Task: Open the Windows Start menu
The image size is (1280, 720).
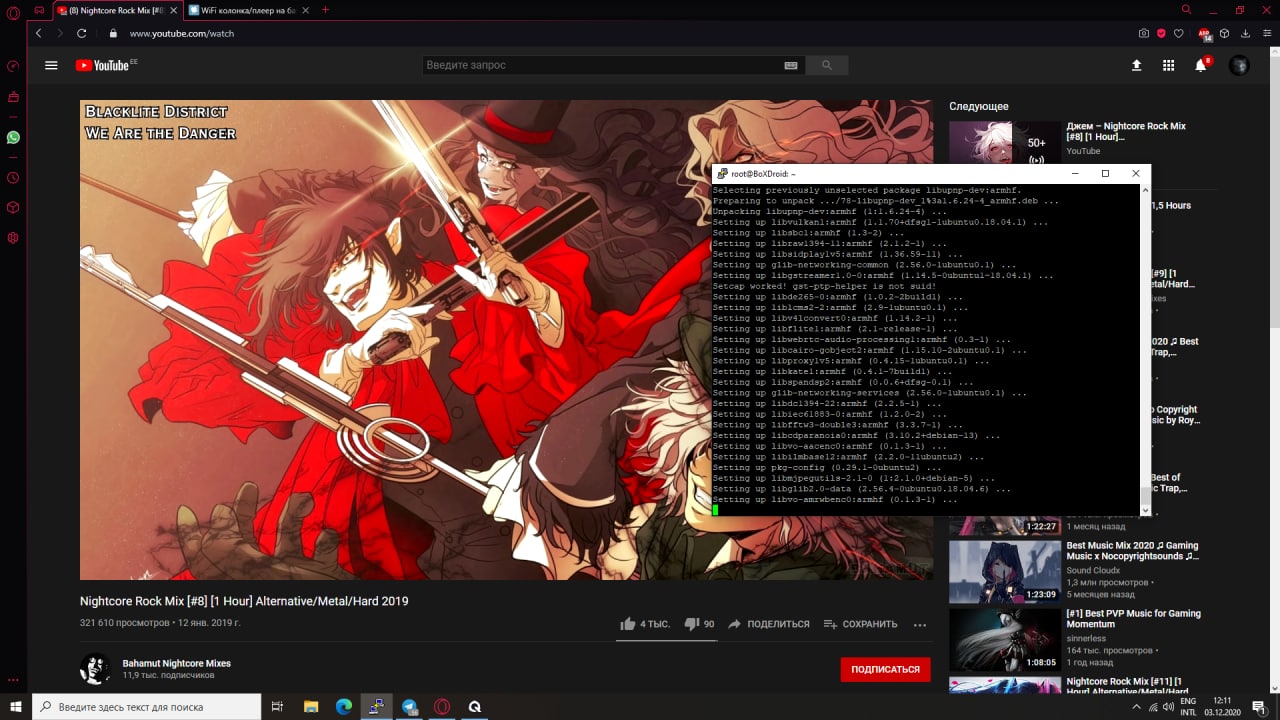Action: coord(16,706)
